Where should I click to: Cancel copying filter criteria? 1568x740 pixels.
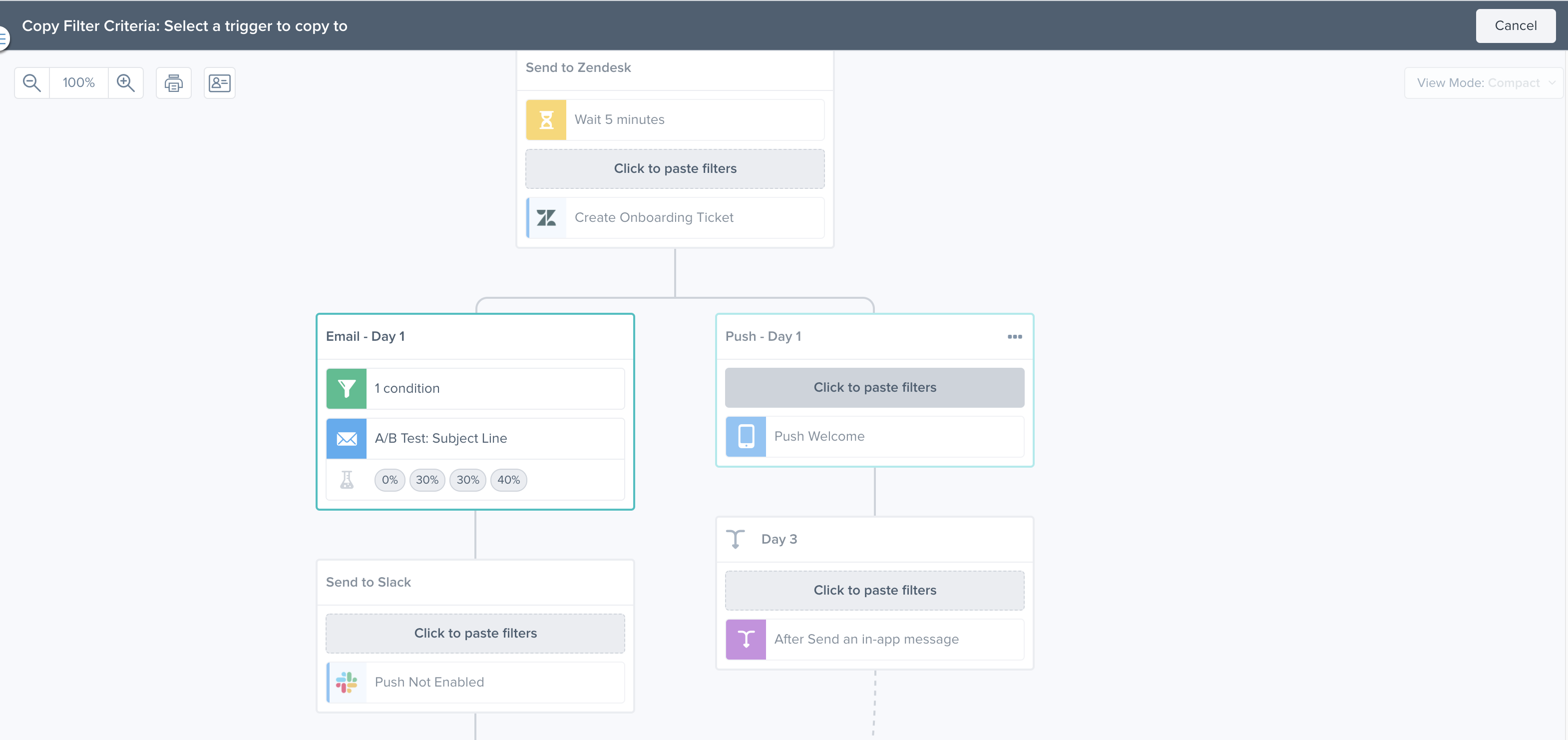(x=1516, y=25)
